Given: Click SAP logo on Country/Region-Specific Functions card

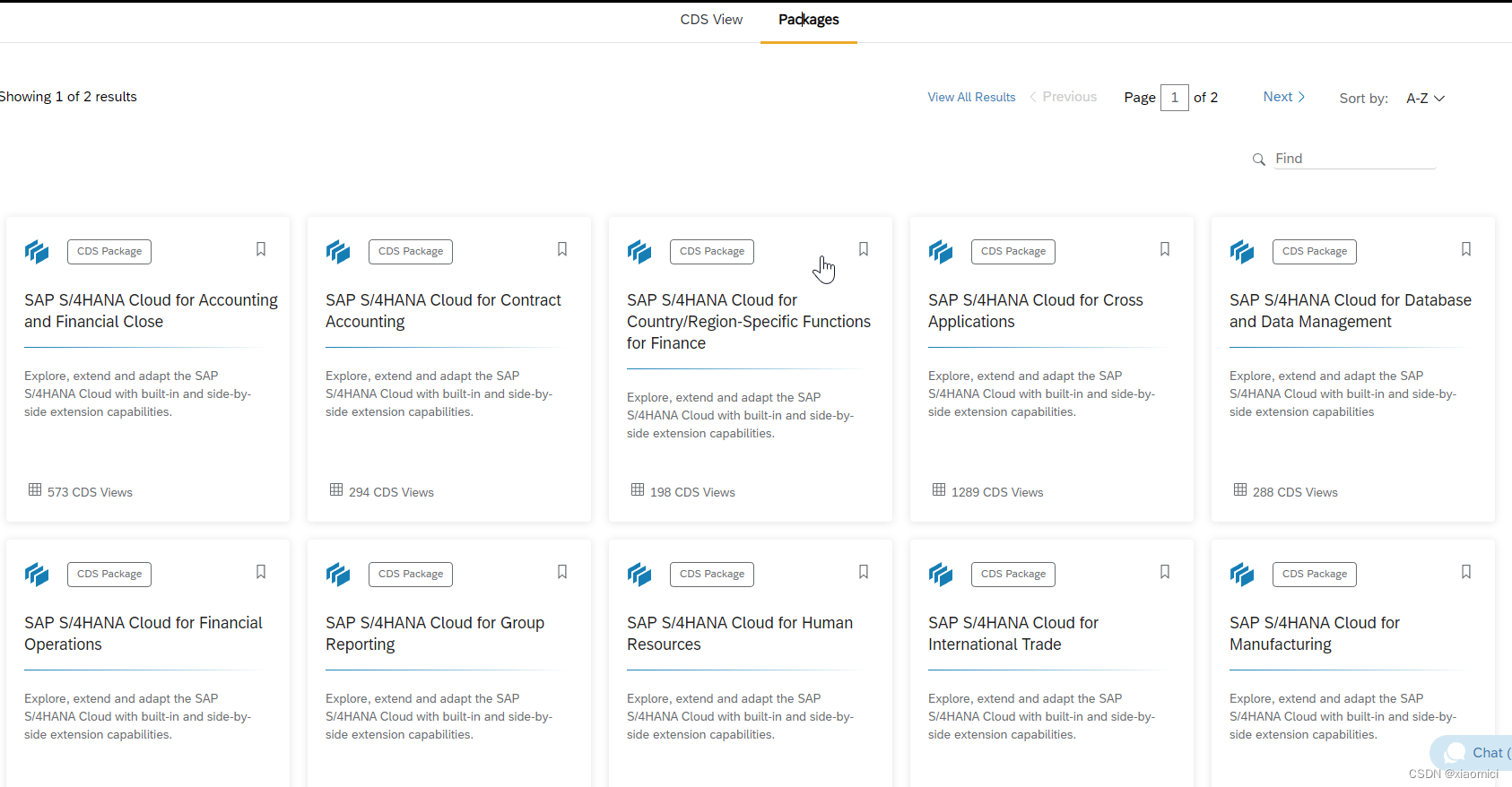Looking at the screenshot, I should coord(639,252).
